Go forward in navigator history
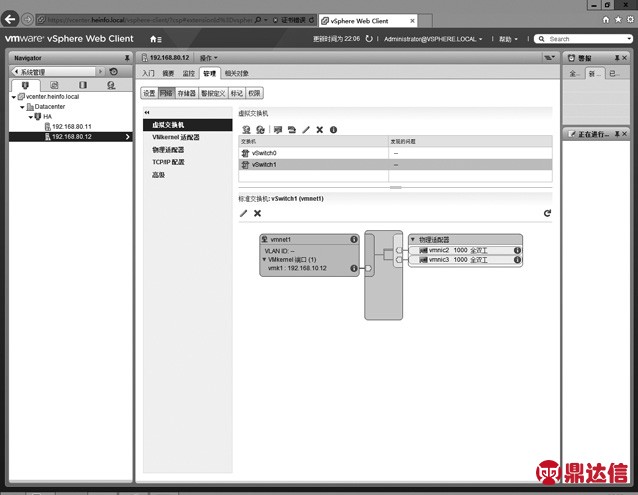Image resolution: width=638 pixels, height=495 pixels. 100,72
